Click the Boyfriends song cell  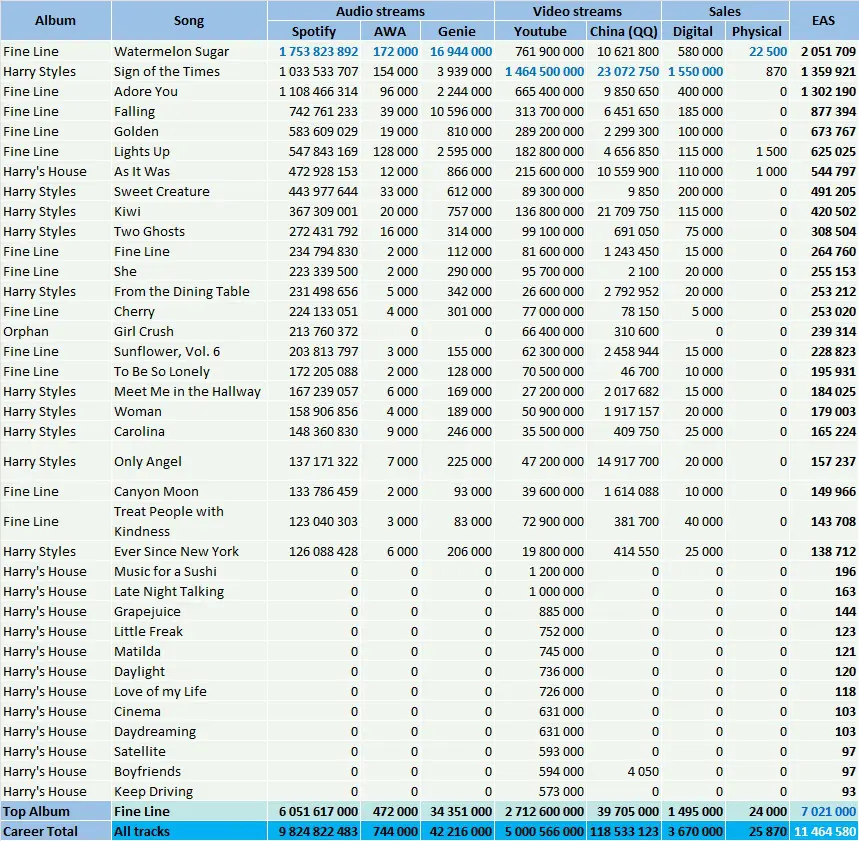tap(189, 771)
